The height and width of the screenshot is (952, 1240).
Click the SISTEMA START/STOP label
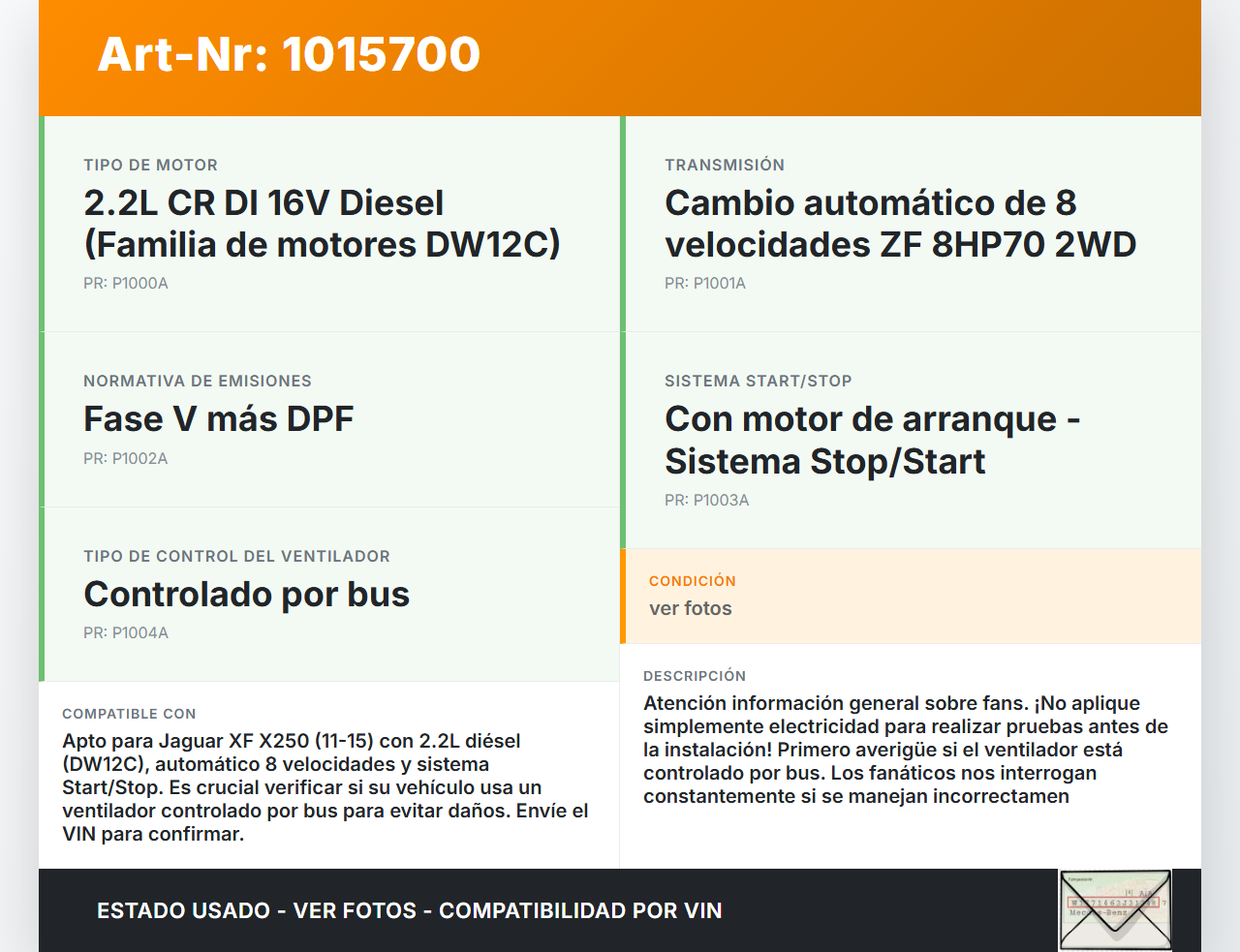pyautogui.click(x=759, y=381)
